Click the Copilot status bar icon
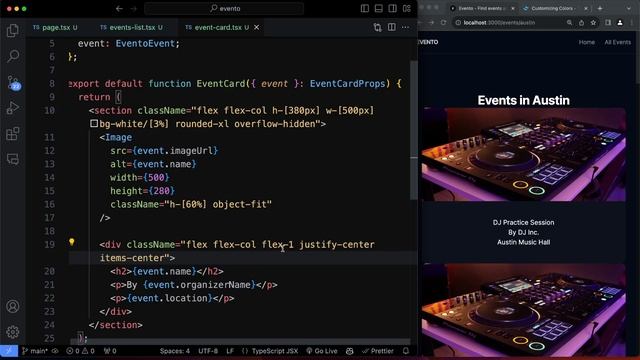The height and width of the screenshot is (360, 640). click(x=350, y=351)
